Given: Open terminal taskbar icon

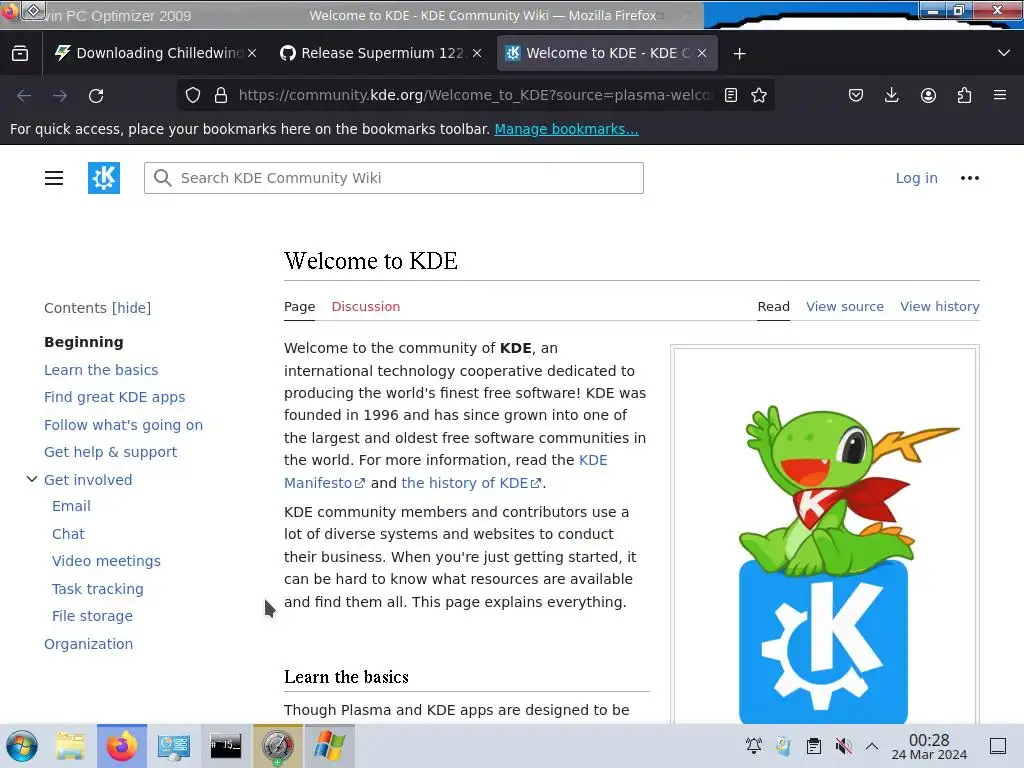Looking at the screenshot, I should (225, 746).
